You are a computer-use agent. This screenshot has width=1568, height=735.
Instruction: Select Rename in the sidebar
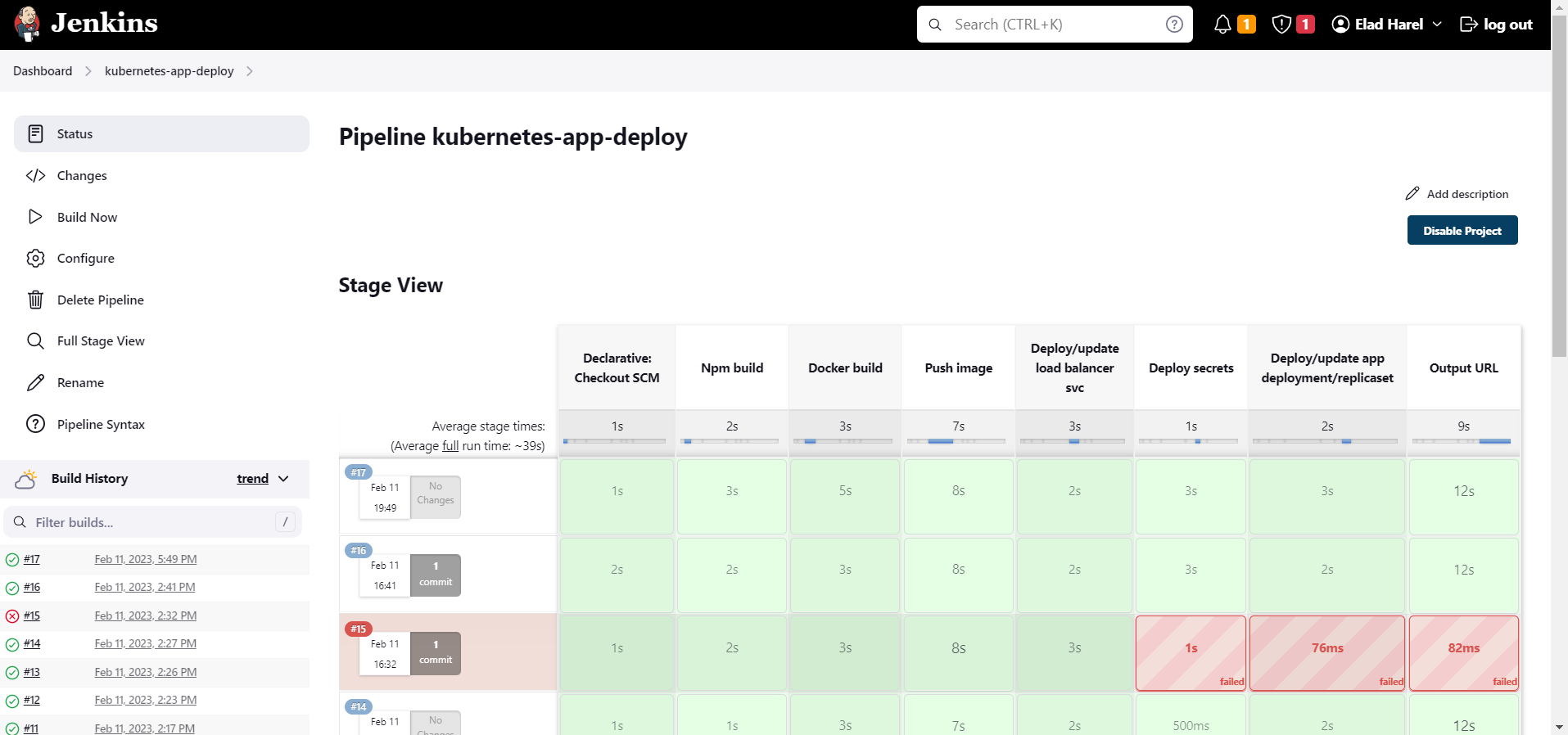coord(161,382)
